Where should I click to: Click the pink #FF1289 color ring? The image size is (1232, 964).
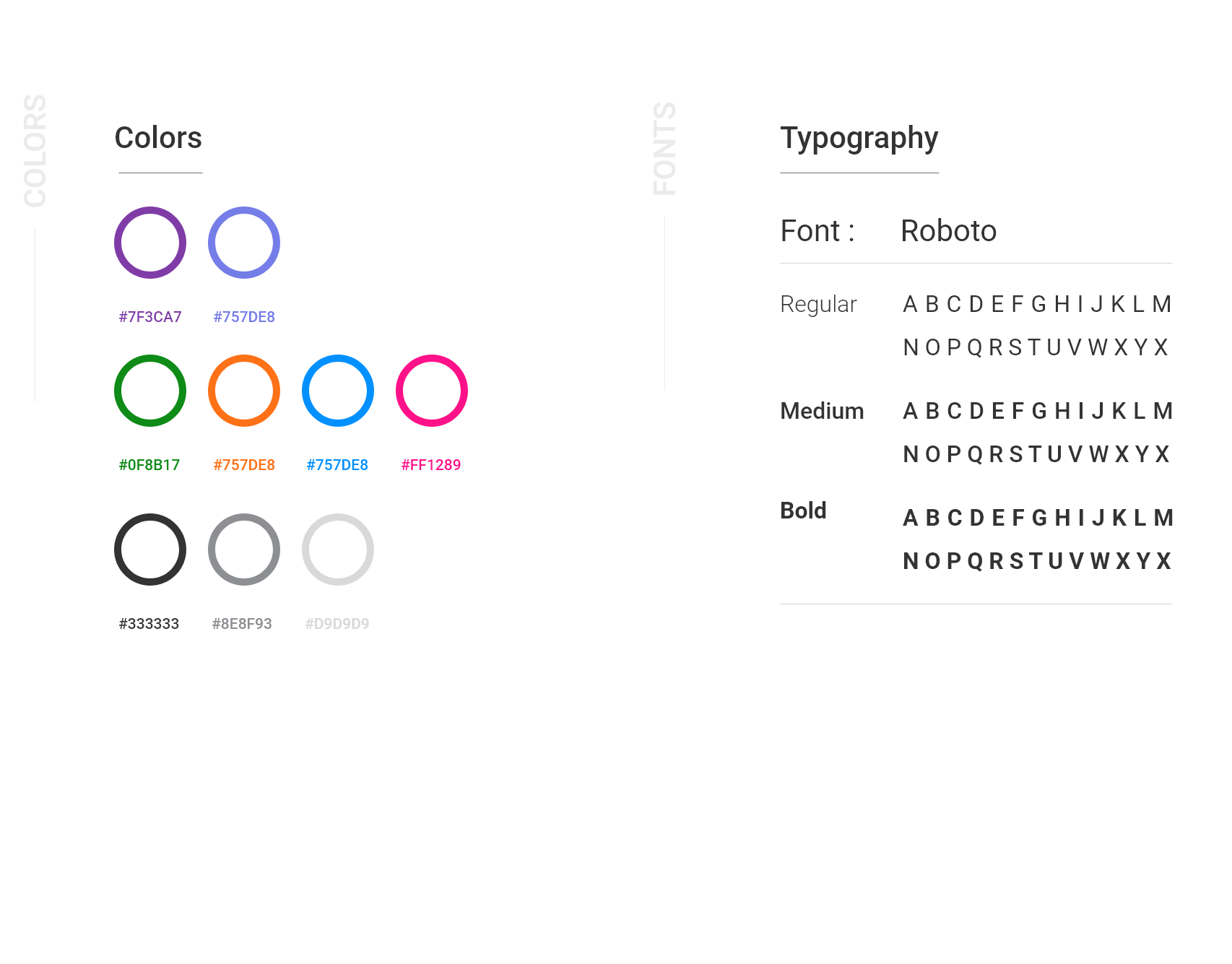pos(432,391)
